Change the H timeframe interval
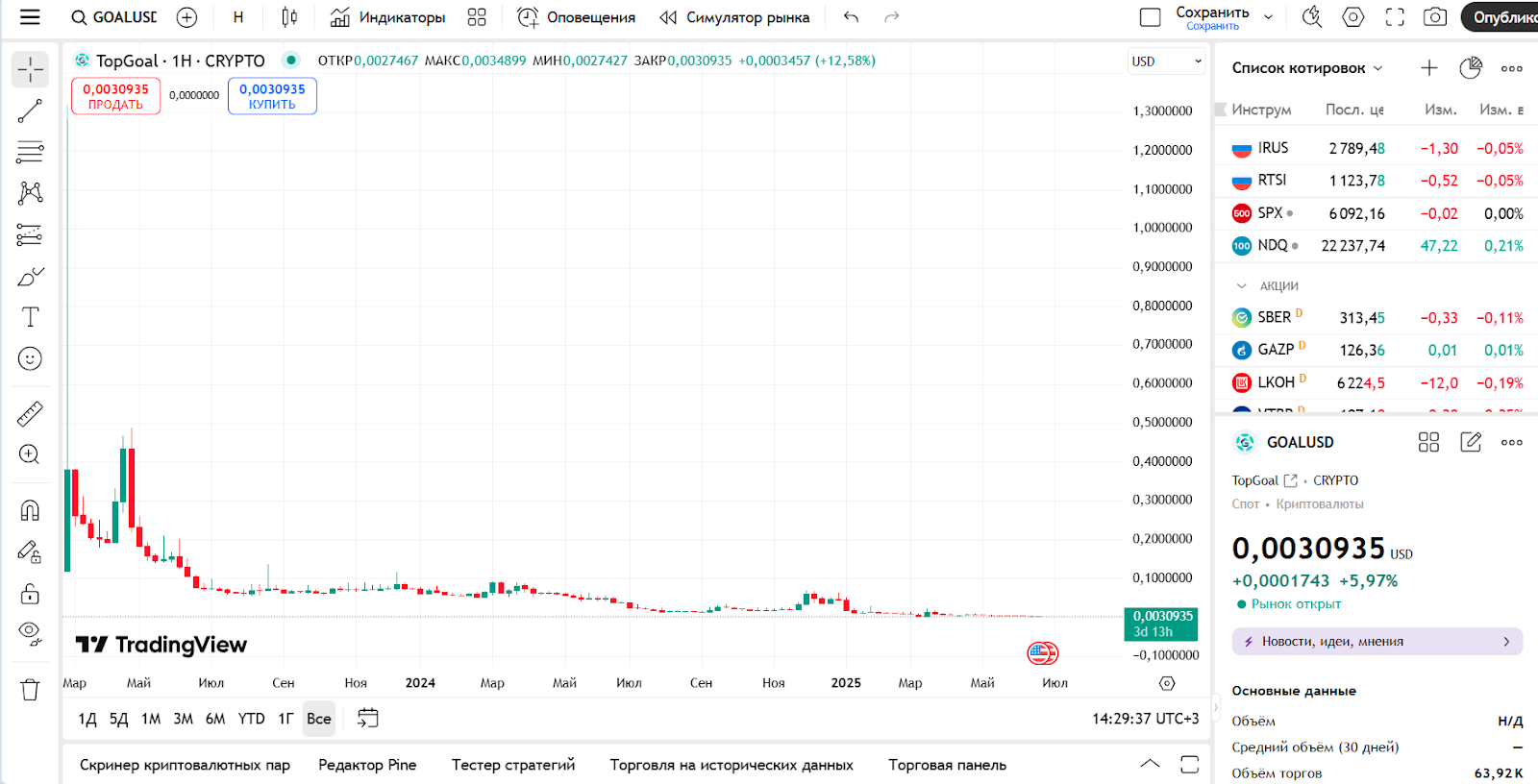Image resolution: width=1538 pixels, height=784 pixels. (x=238, y=17)
